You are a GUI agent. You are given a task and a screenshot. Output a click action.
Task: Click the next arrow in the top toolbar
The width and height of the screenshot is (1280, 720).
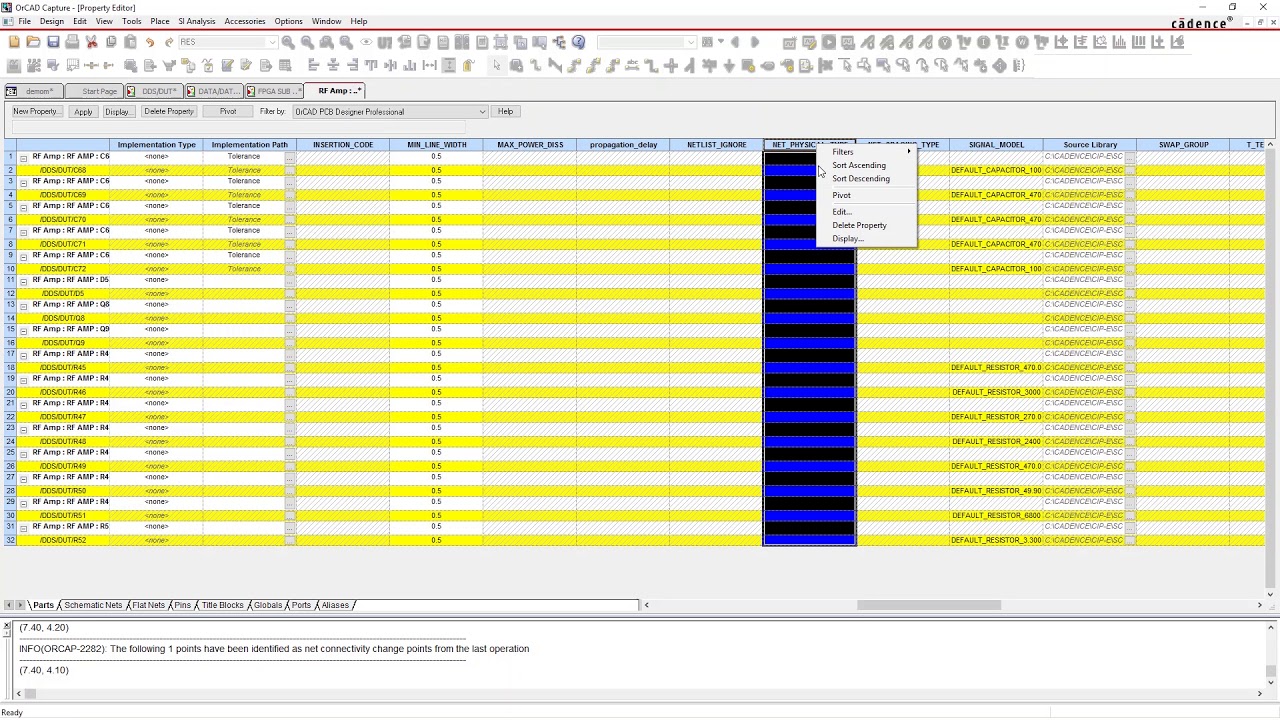[x=754, y=42]
